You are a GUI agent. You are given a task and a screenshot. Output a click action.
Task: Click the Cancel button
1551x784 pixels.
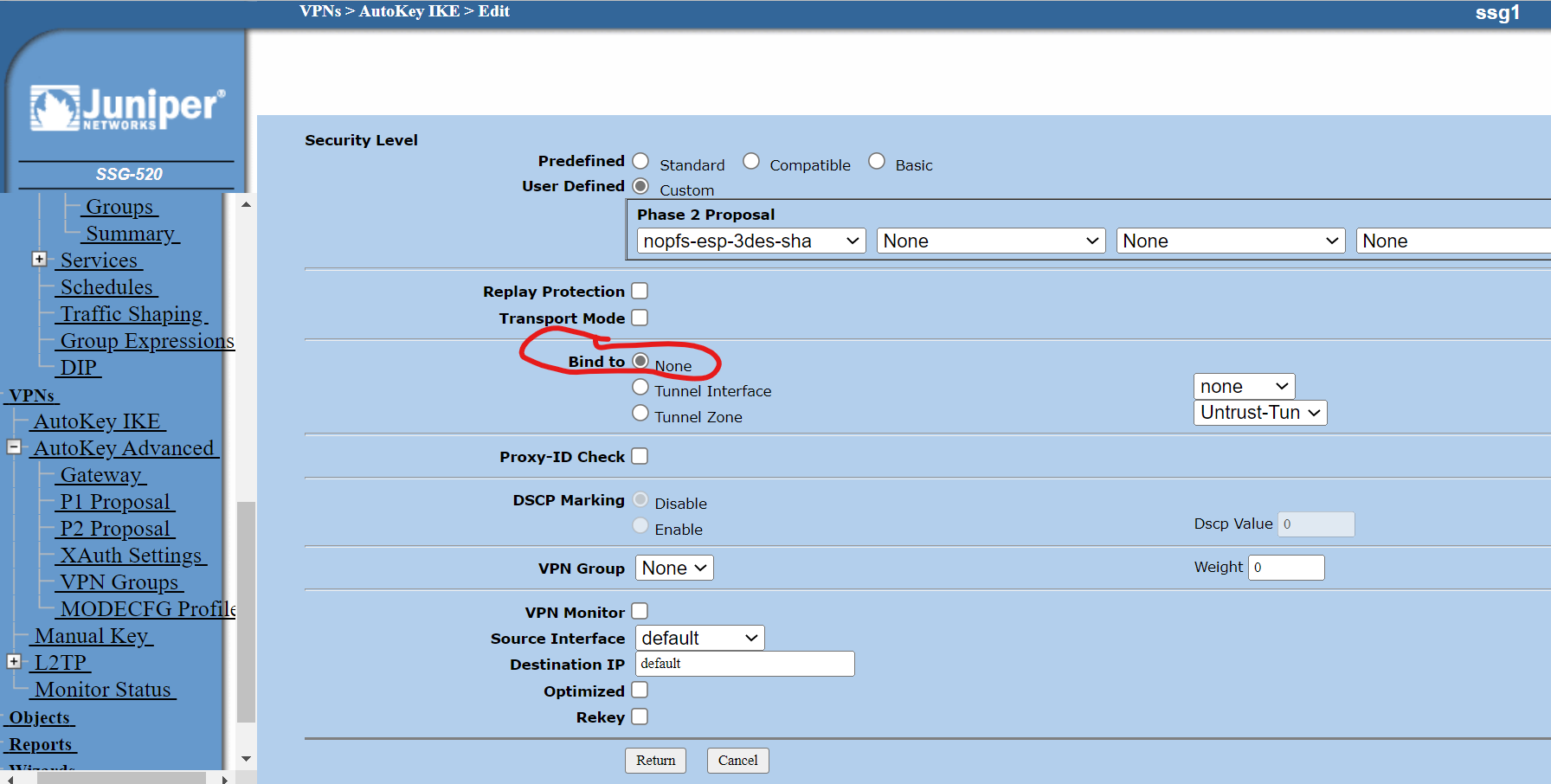pos(737,760)
